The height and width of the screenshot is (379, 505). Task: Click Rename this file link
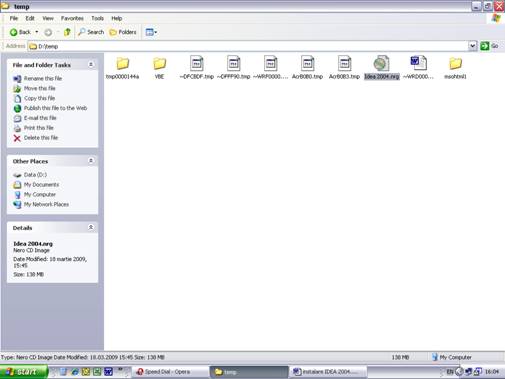point(43,78)
